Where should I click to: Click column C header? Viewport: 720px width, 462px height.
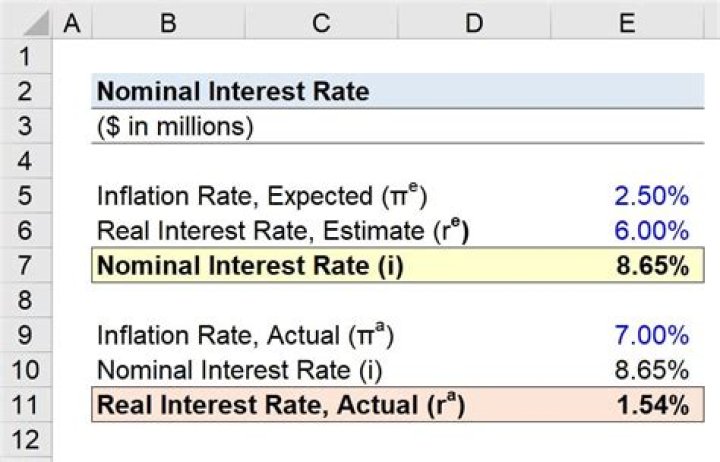click(320, 23)
